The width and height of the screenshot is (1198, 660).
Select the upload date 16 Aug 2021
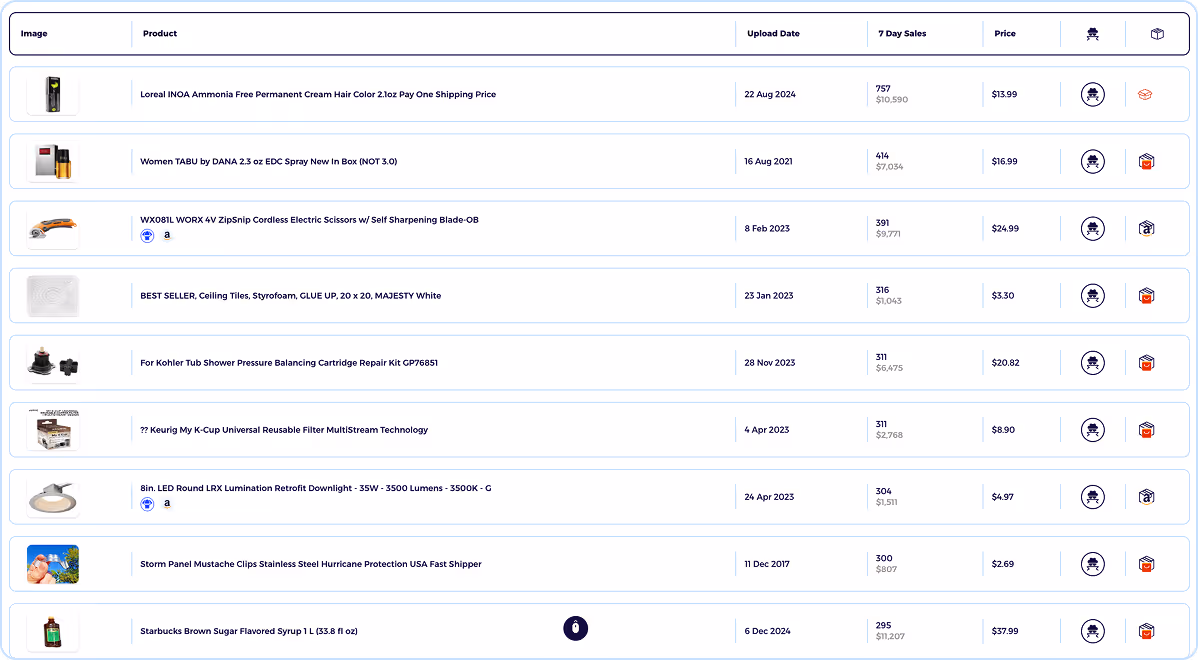(x=769, y=161)
